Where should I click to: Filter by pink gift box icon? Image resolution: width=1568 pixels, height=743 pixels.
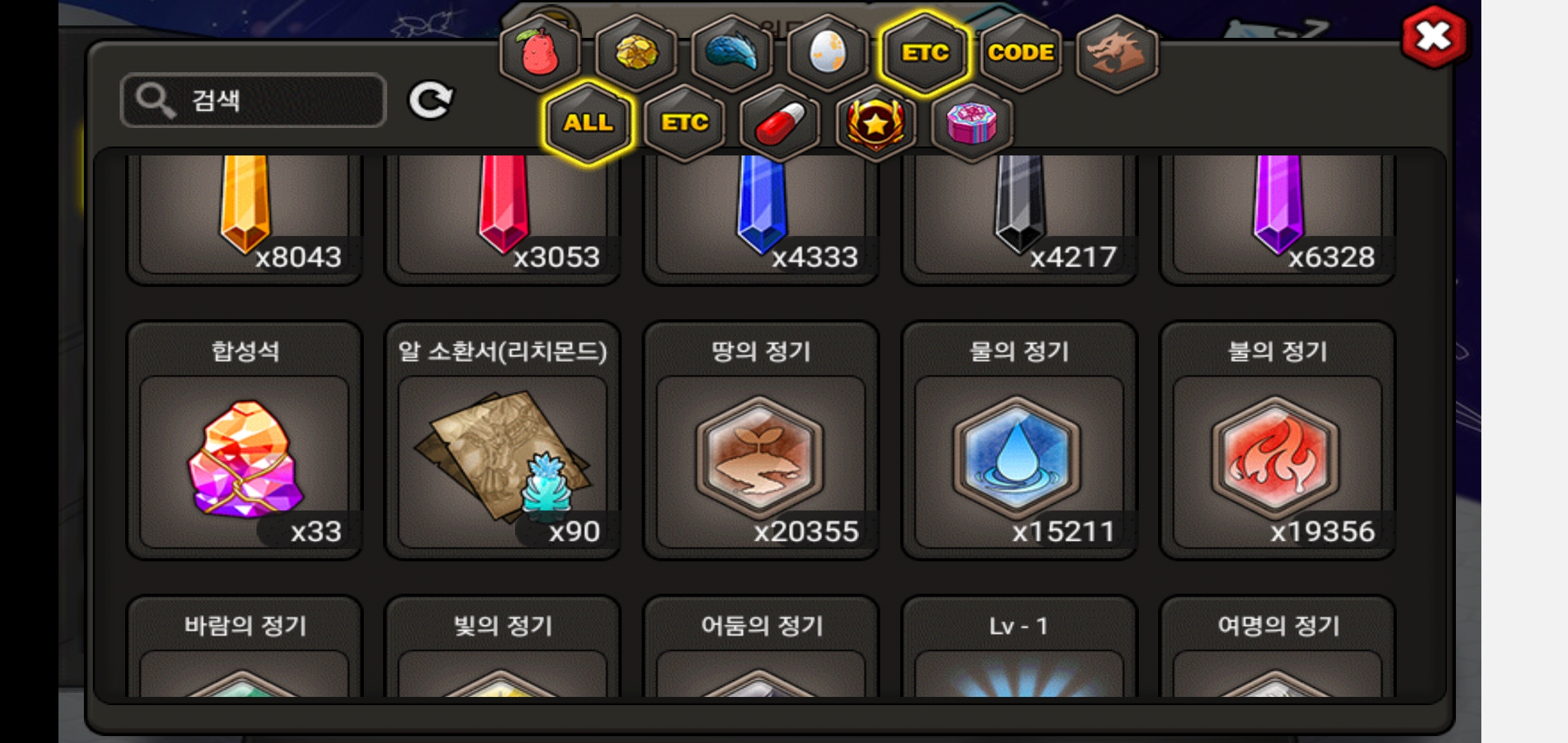coord(972,123)
